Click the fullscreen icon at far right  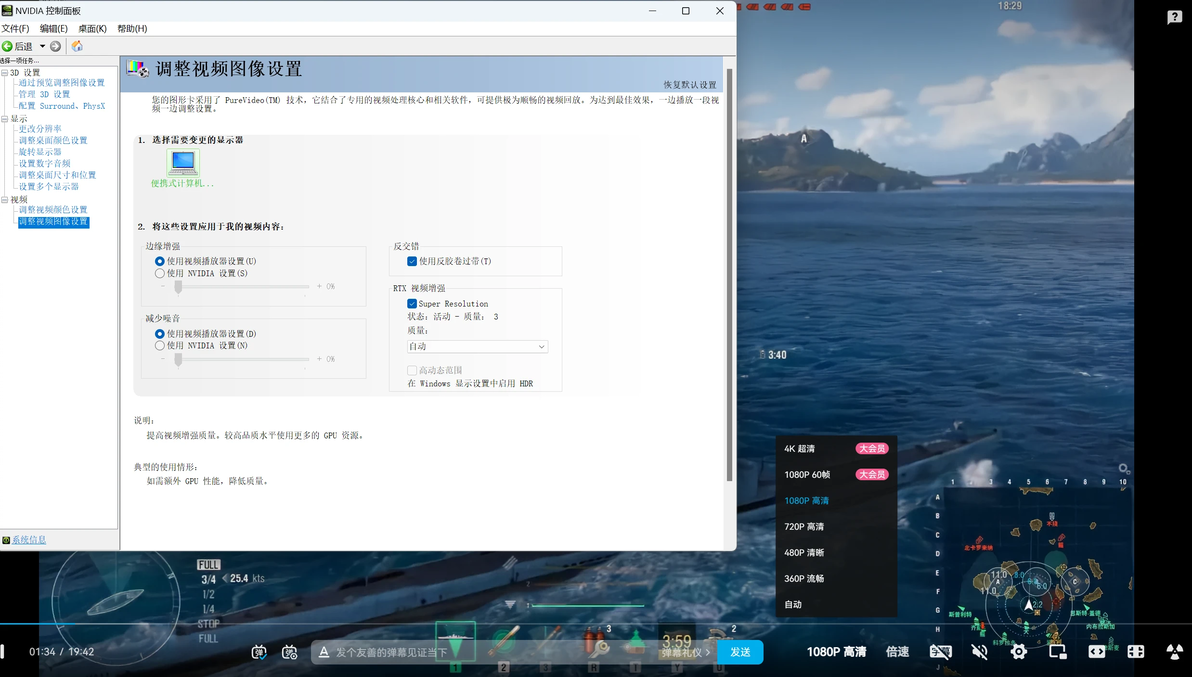point(1175,652)
